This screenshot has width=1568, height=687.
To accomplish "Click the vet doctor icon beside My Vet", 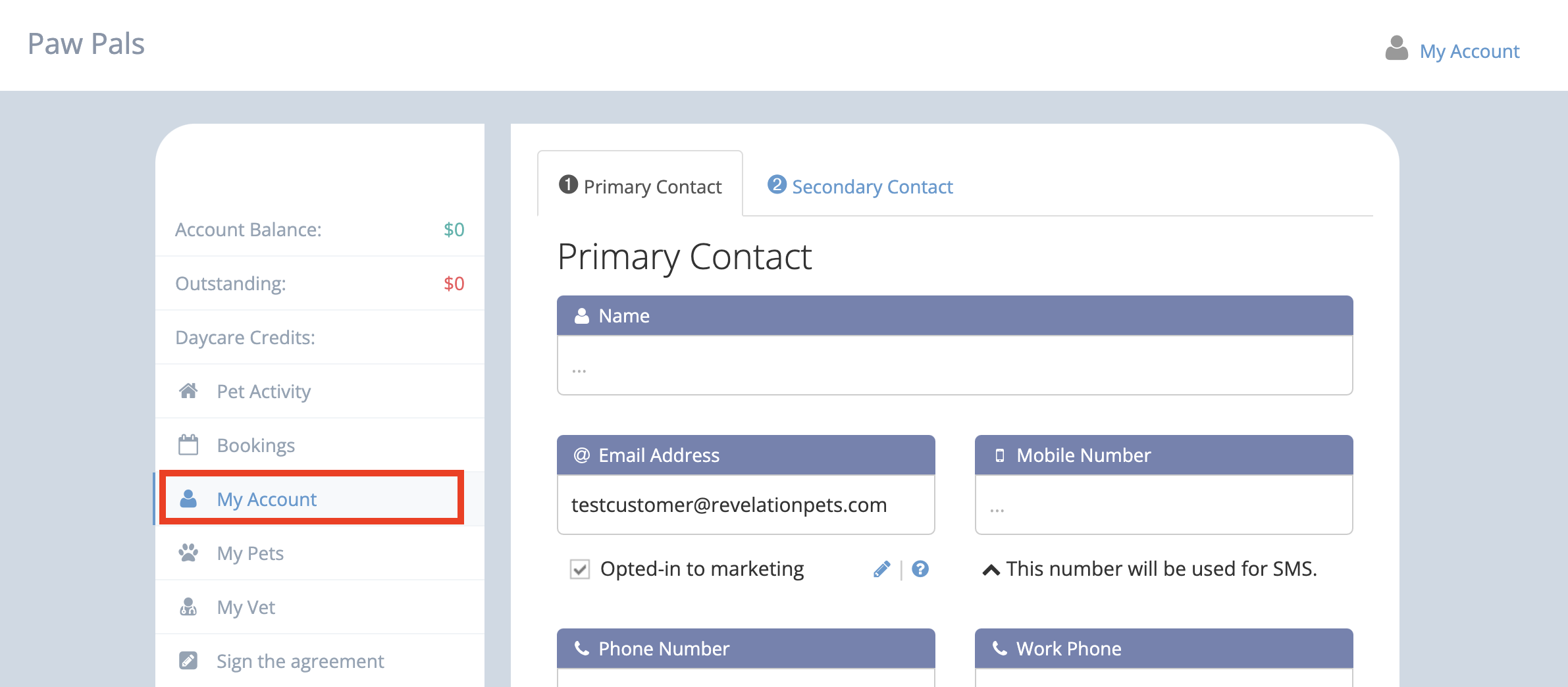I will point(188,607).
